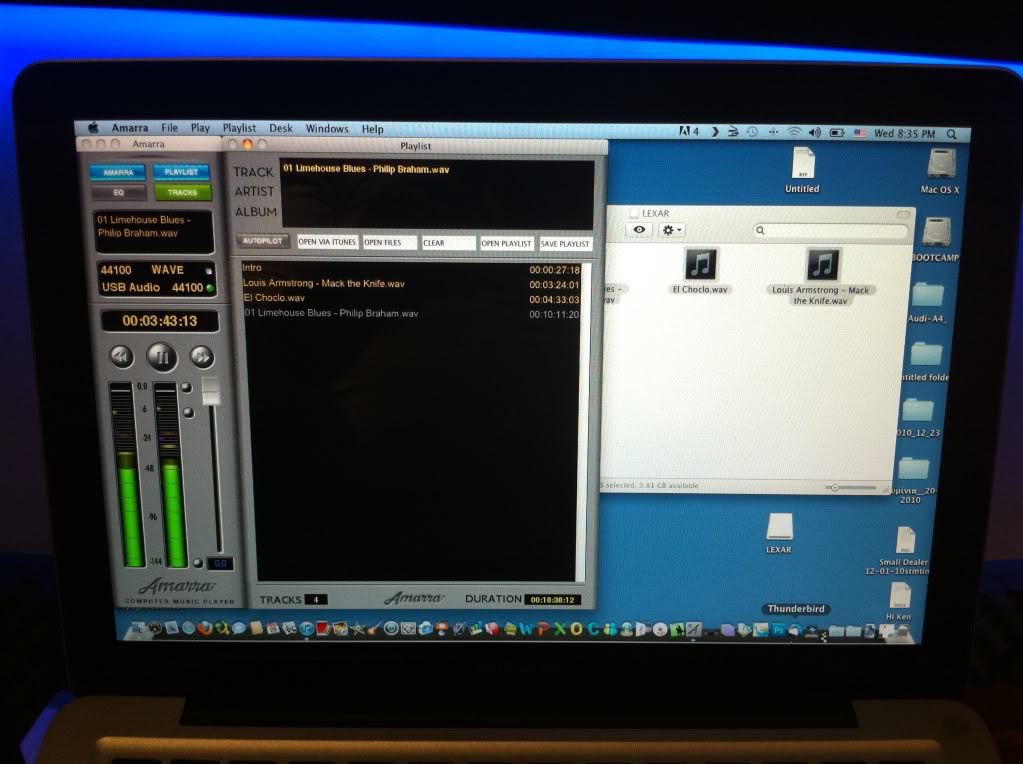Toggle the AMARRA mode button

coord(118,172)
